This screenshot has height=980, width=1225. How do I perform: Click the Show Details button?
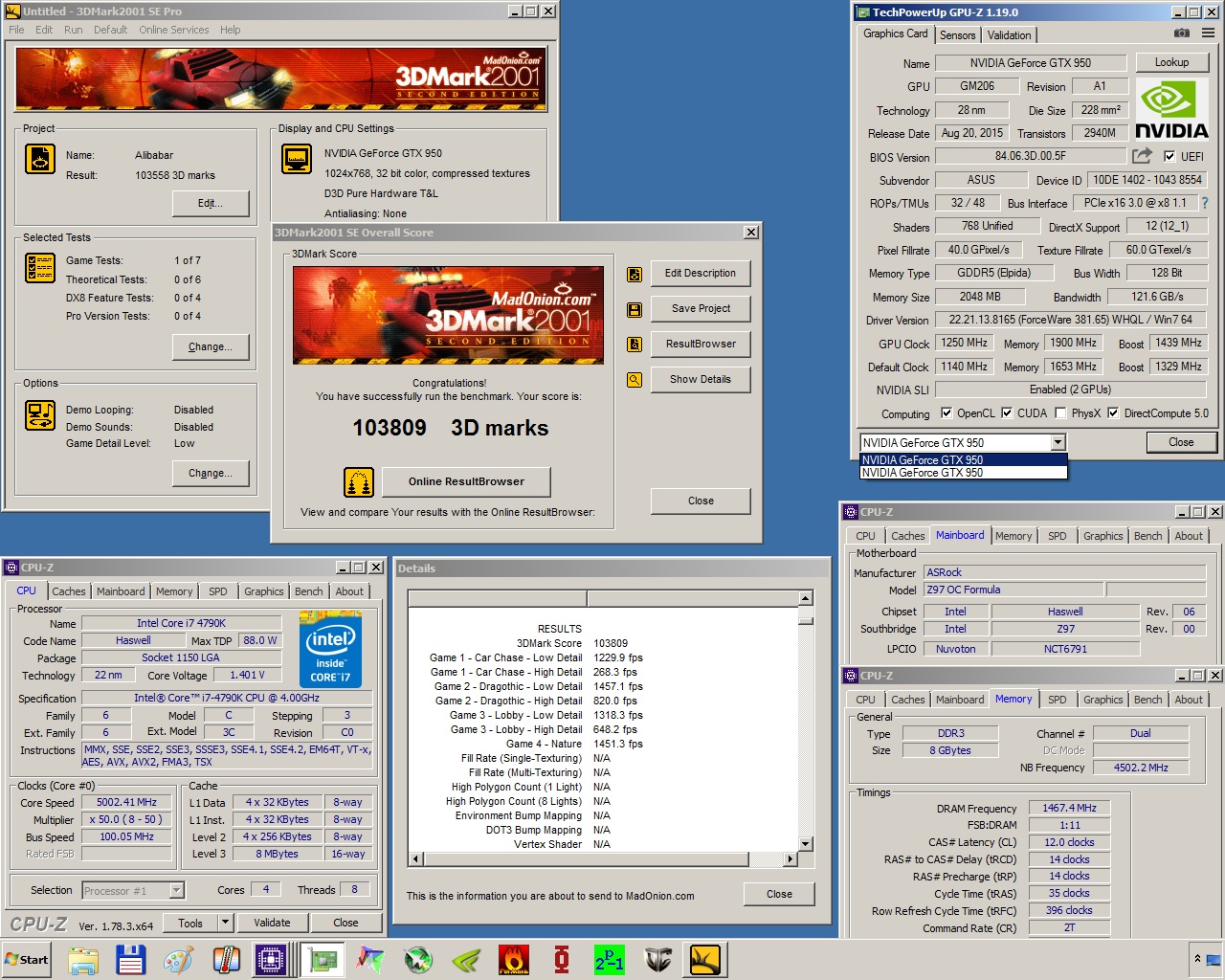coord(701,380)
